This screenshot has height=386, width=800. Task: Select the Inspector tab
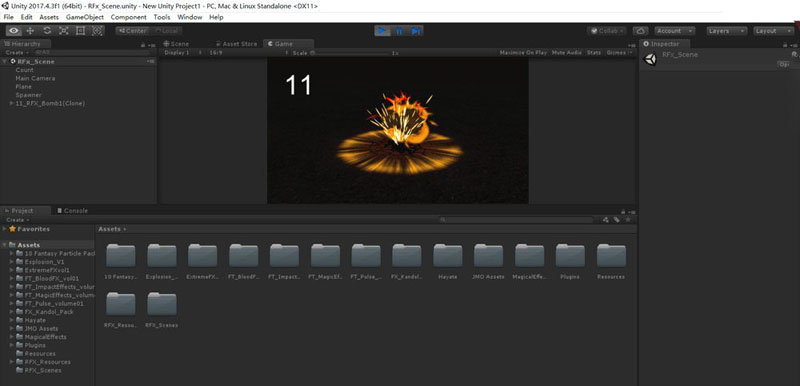(665, 44)
